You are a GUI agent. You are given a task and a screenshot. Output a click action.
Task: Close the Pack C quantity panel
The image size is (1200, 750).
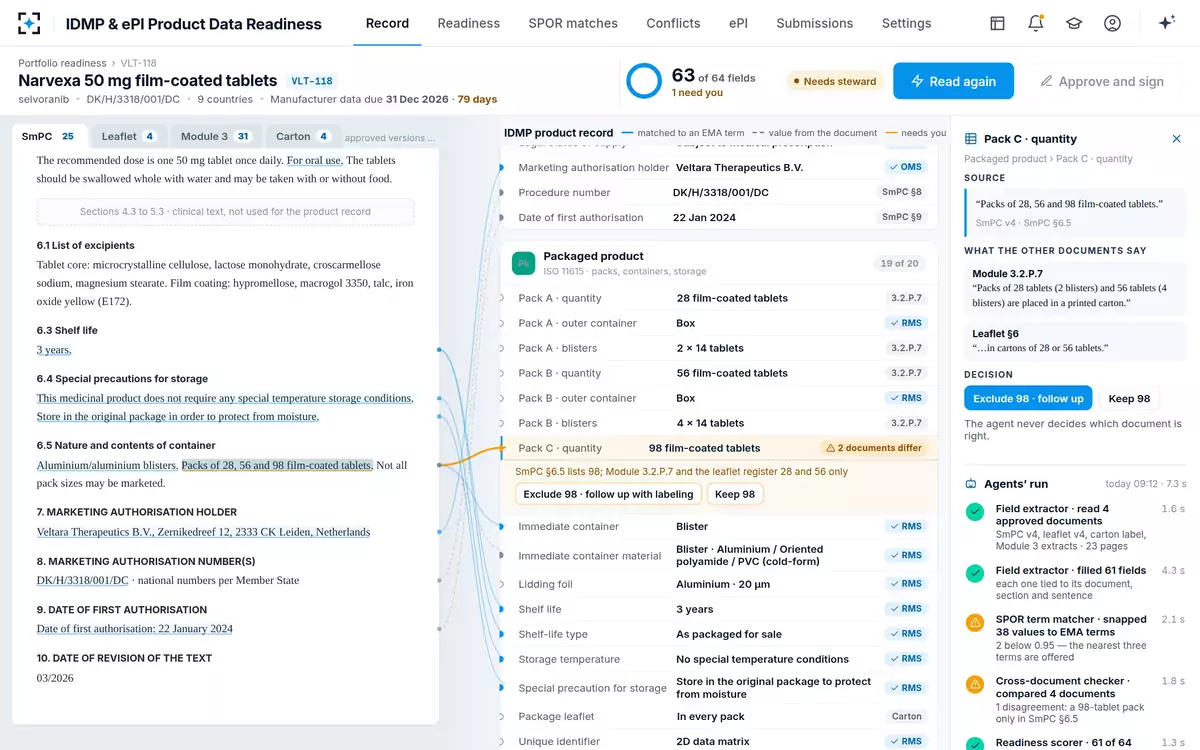pyautogui.click(x=1176, y=139)
